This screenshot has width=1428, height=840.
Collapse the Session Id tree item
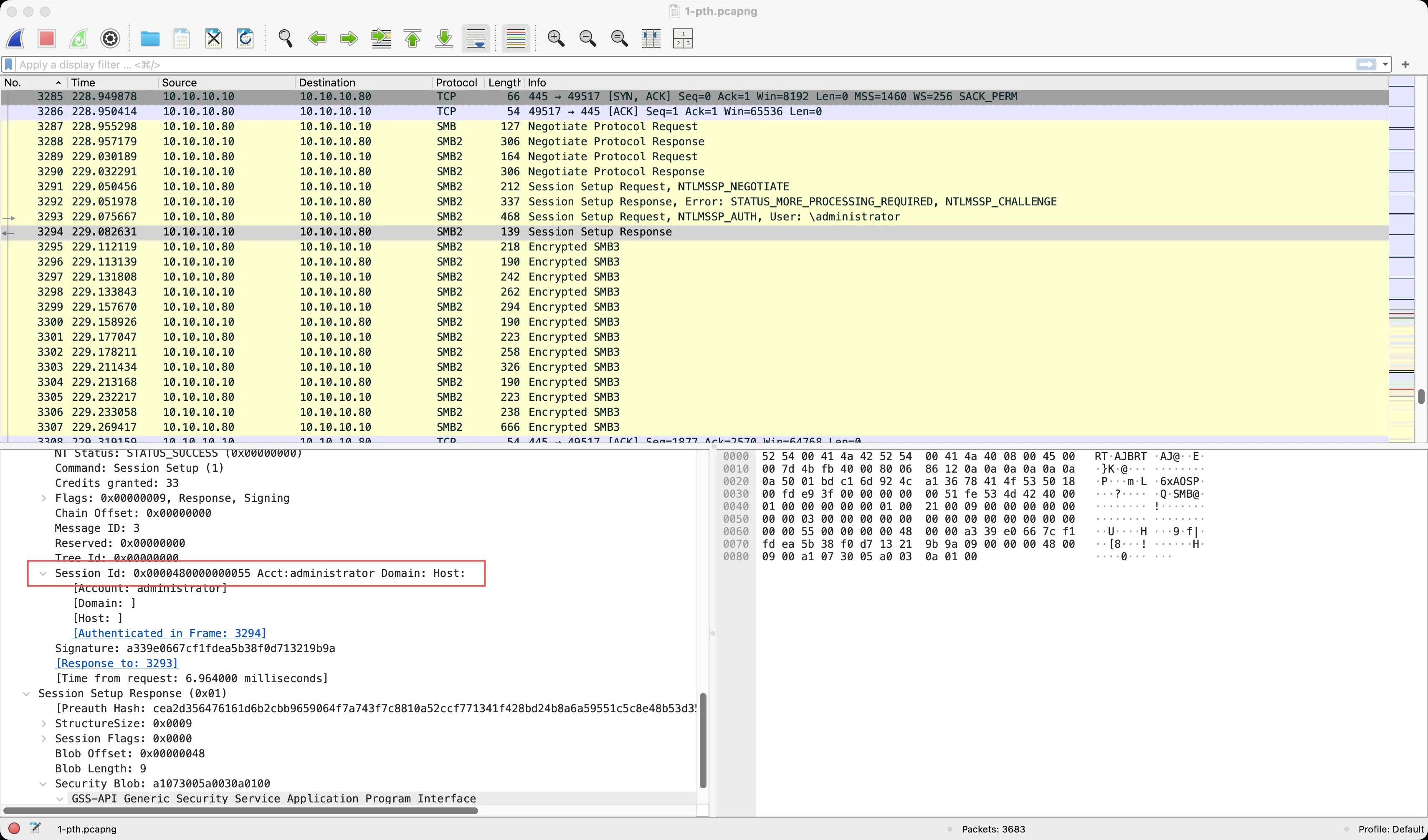tap(43, 573)
